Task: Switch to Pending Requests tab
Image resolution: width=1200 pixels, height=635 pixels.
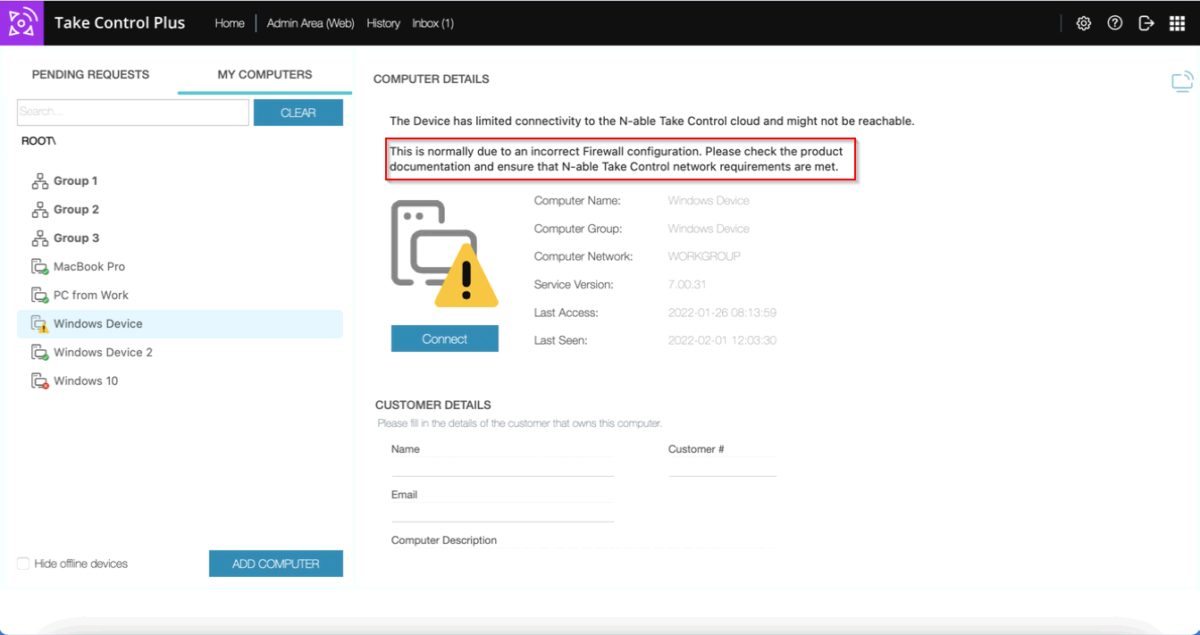Action: [90, 75]
